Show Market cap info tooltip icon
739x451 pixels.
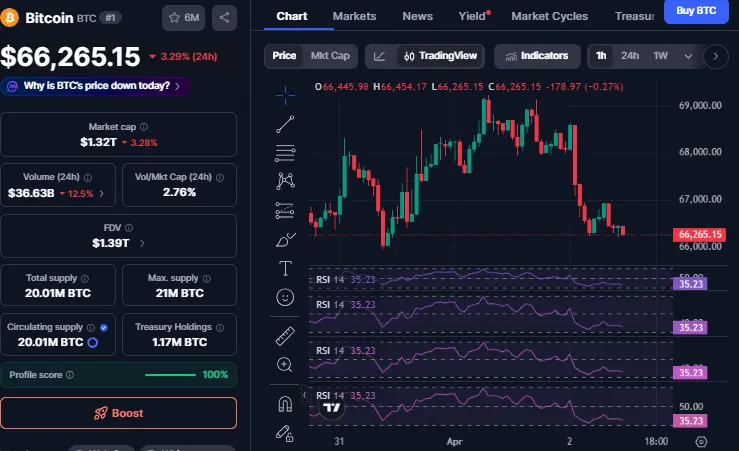click(144, 127)
